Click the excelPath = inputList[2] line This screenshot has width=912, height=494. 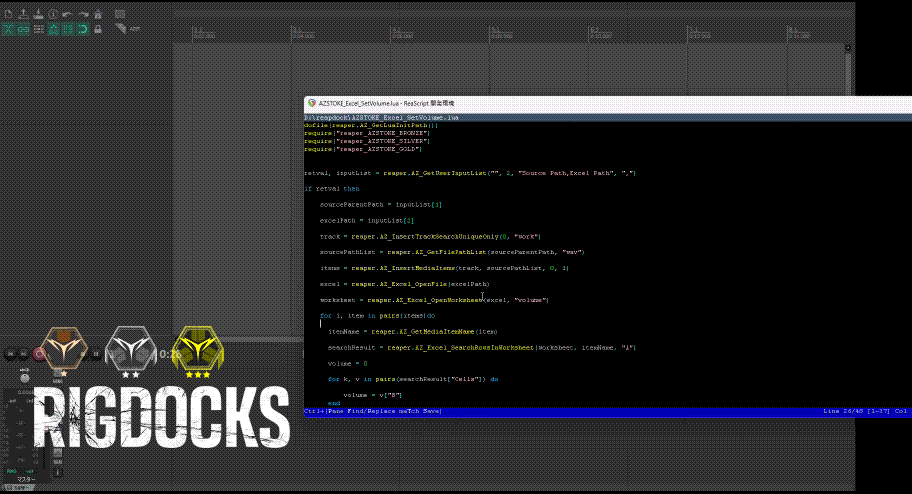(x=367, y=221)
